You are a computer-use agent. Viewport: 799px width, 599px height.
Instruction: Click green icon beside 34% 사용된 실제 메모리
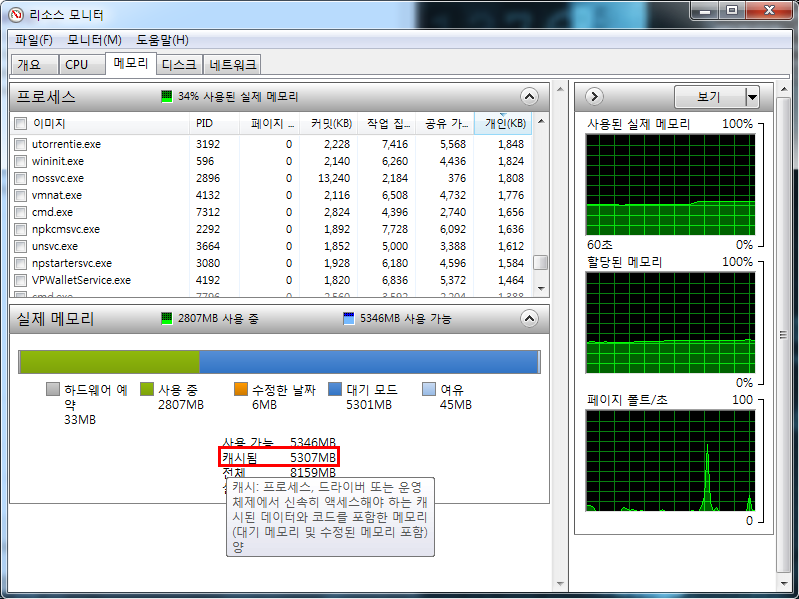tap(167, 96)
